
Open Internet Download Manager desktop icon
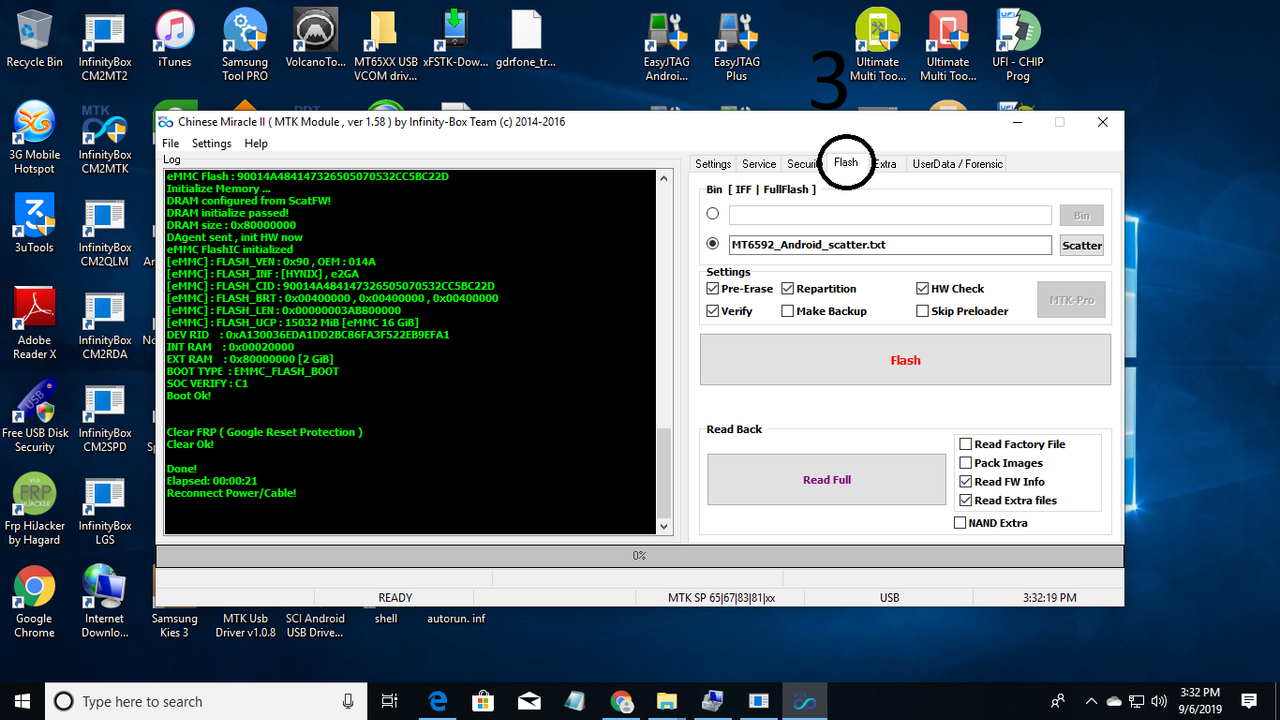click(104, 602)
